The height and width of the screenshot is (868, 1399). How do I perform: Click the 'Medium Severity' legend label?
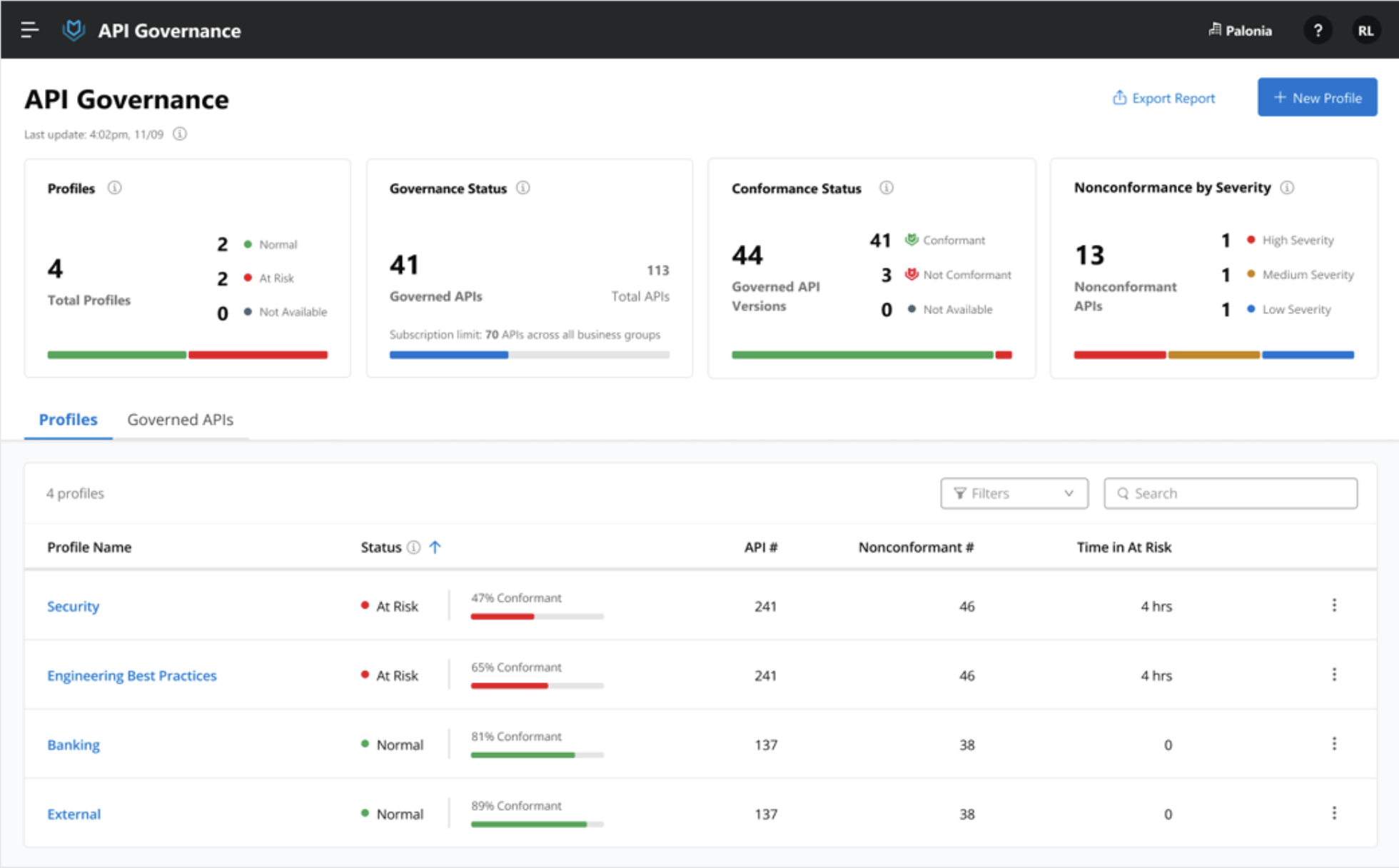point(1308,274)
